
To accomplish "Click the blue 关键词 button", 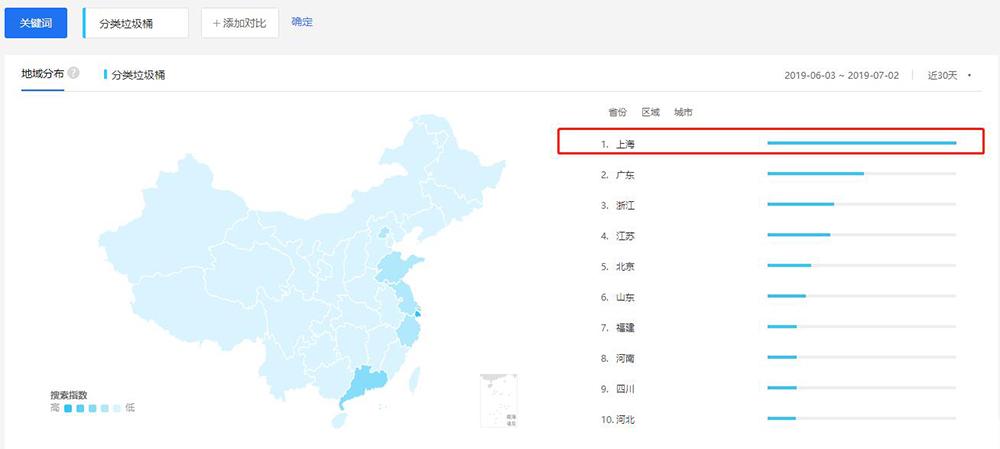I will [36, 22].
